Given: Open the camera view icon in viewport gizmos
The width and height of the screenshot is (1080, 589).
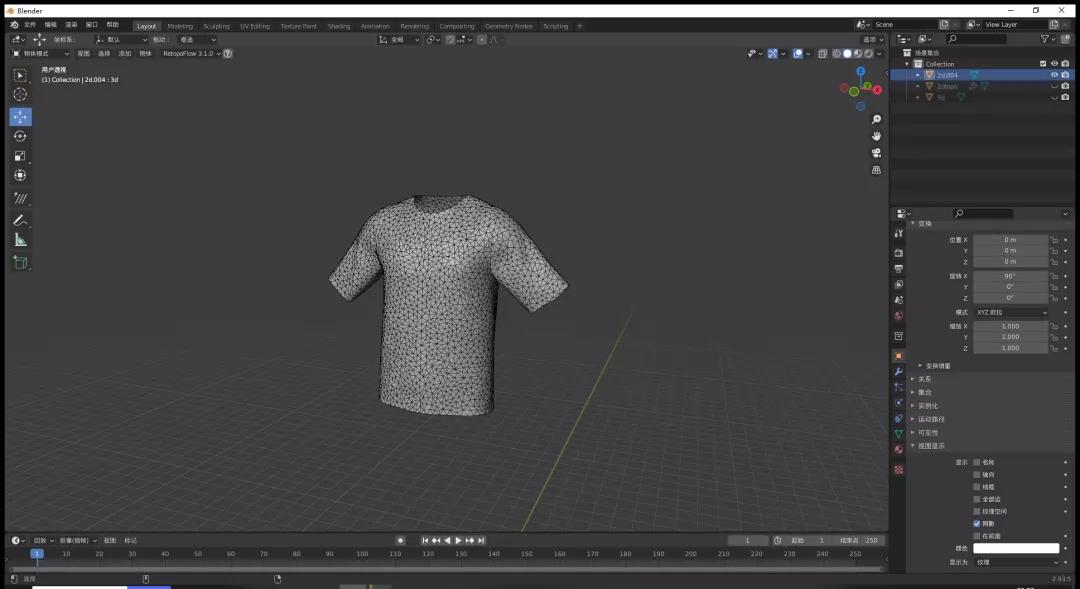Looking at the screenshot, I should click(877, 153).
